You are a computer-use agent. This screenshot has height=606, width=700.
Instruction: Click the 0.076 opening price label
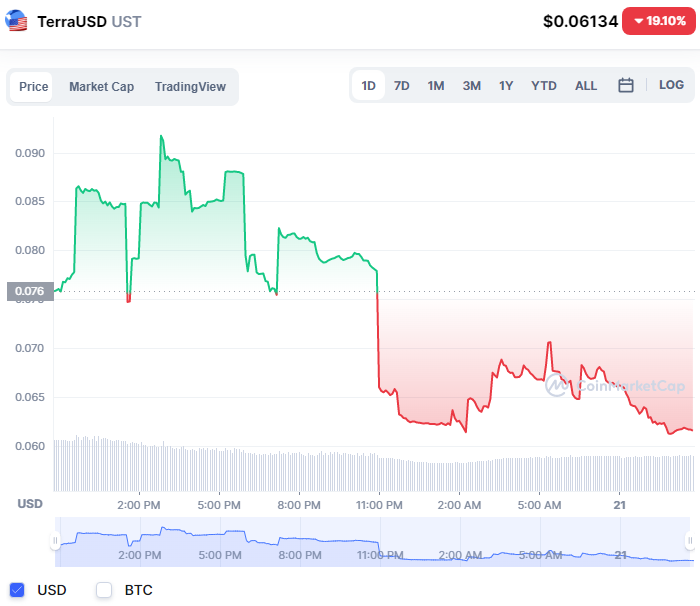pyautogui.click(x=30, y=292)
